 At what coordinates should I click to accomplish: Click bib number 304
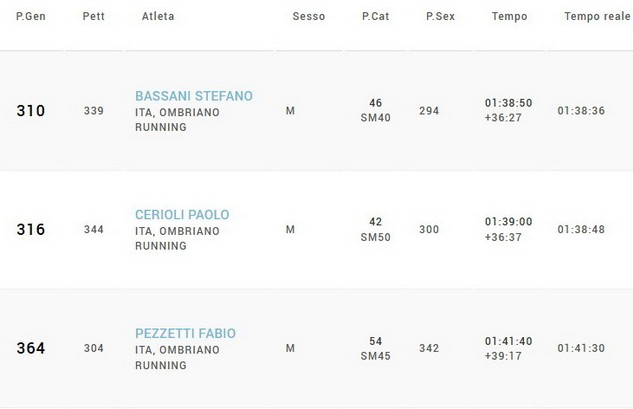click(94, 348)
